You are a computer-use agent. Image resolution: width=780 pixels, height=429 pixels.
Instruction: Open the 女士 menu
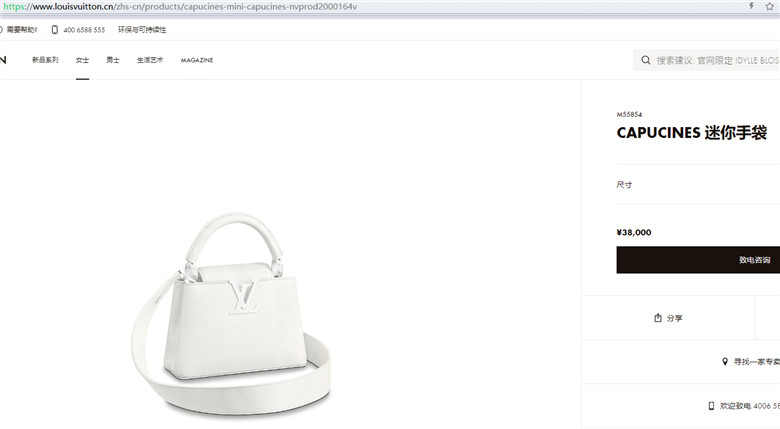point(83,60)
